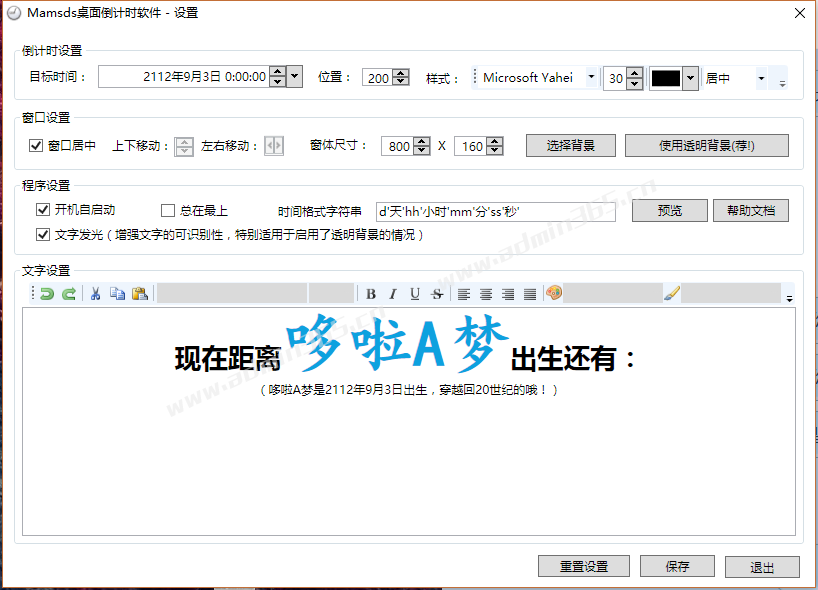Click the 预览 button
Image resolution: width=818 pixels, height=590 pixels.
coord(670,211)
